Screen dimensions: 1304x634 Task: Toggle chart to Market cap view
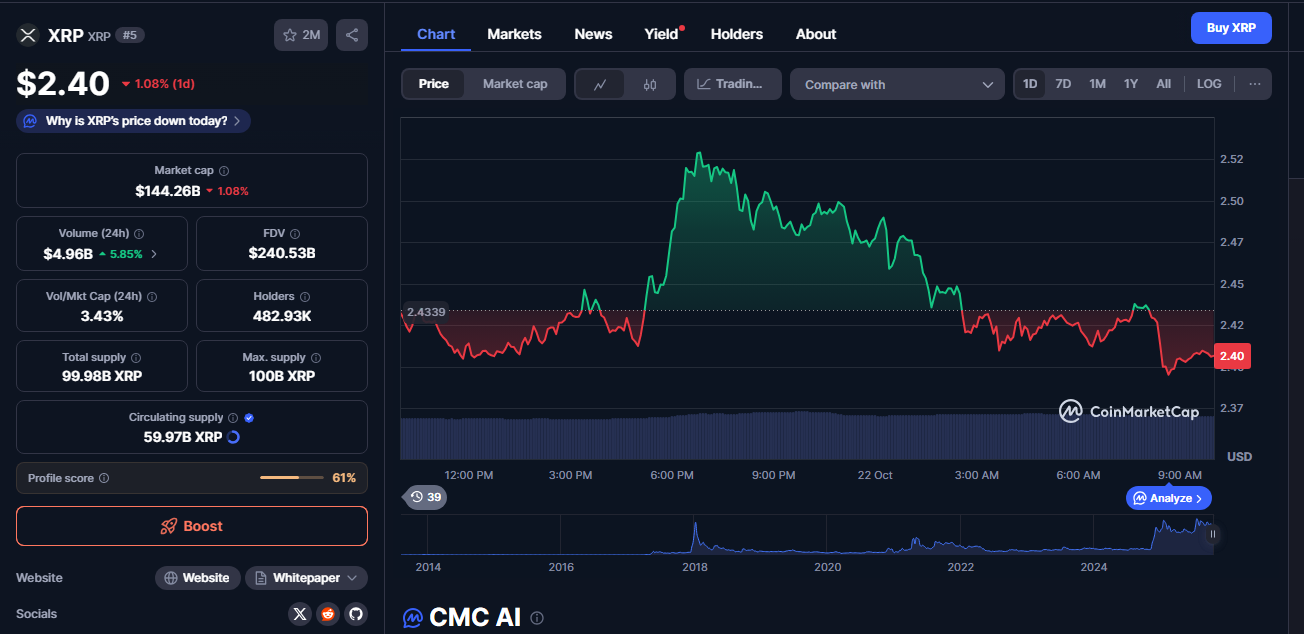click(515, 84)
